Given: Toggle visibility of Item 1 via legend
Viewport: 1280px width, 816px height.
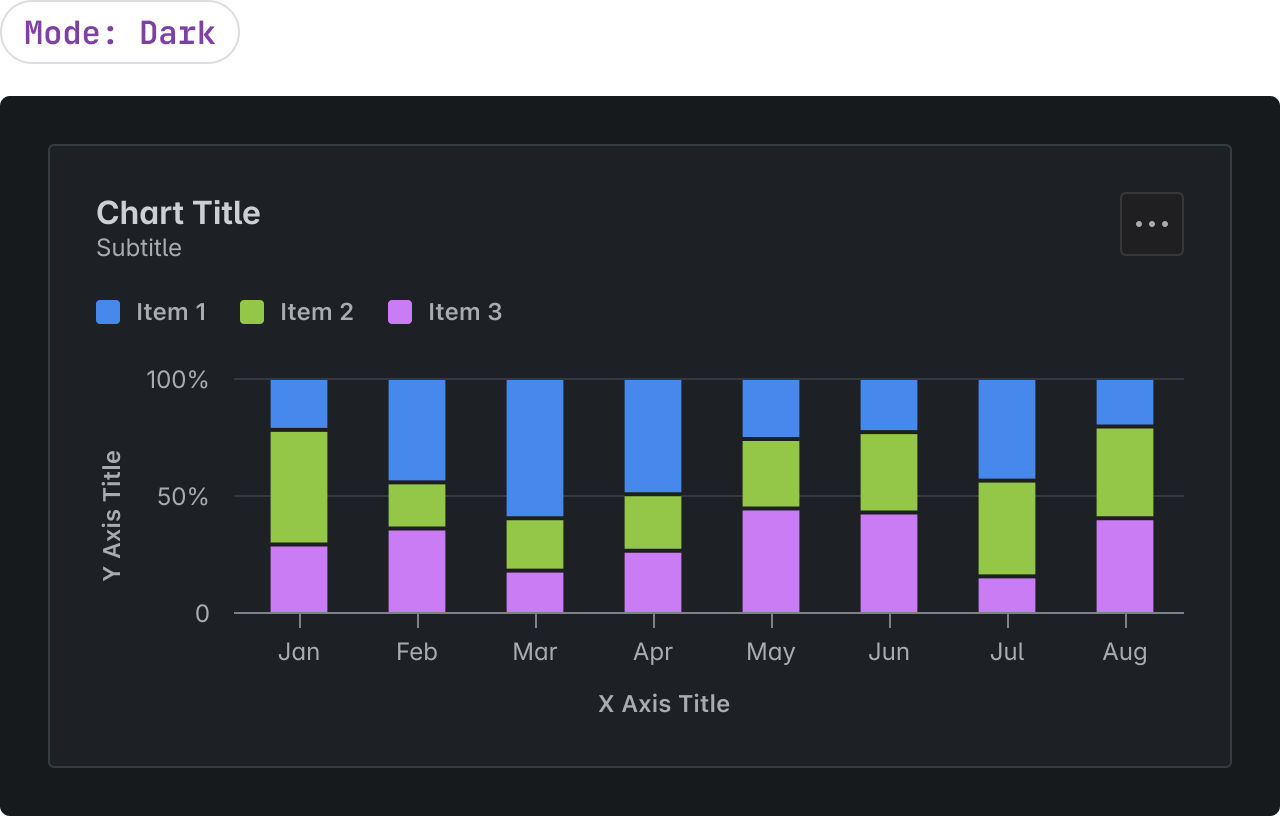Looking at the screenshot, I should click(x=170, y=312).
